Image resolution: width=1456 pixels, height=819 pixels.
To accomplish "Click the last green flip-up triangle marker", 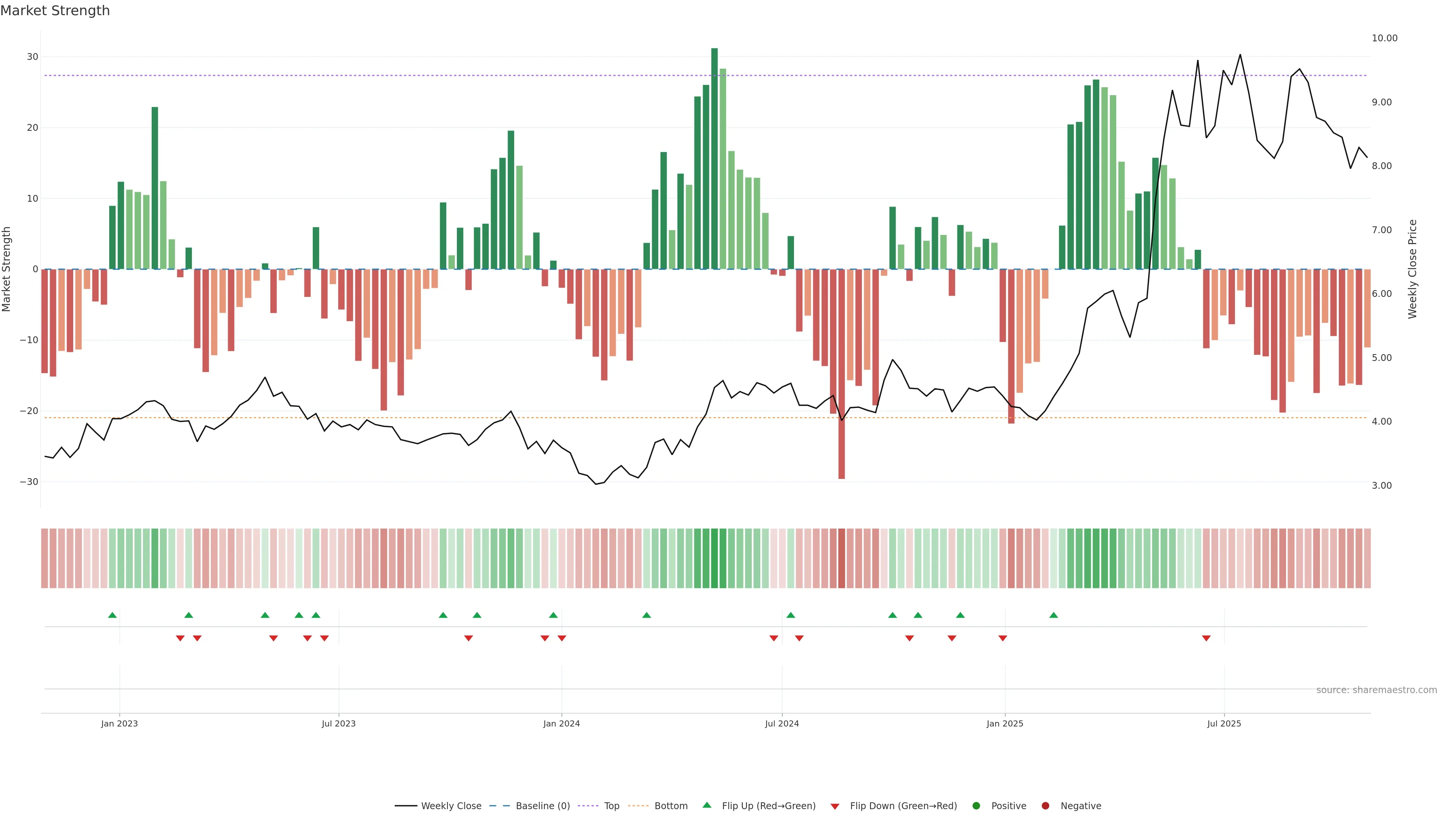I will click(1054, 615).
